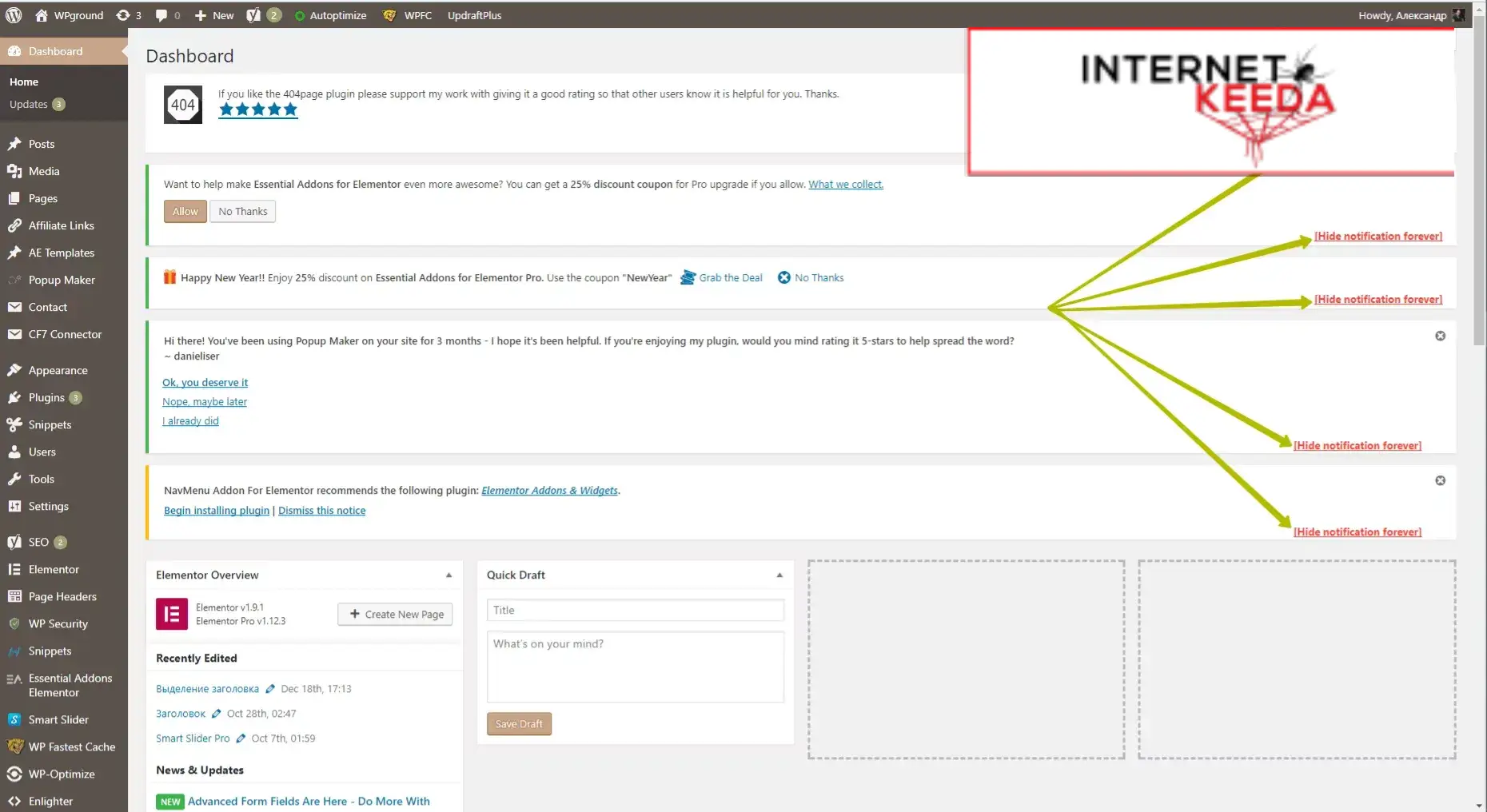
Task: Open the Yoast SEO icon in admin bar
Action: click(x=253, y=15)
